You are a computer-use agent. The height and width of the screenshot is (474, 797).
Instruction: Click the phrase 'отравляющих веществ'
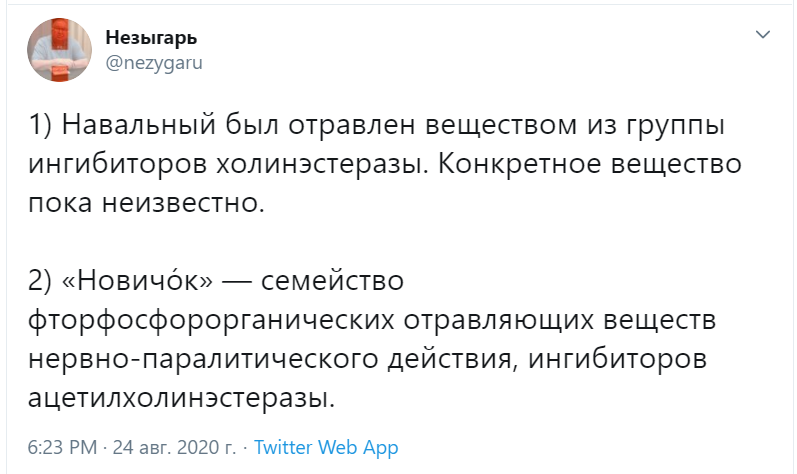(x=560, y=321)
